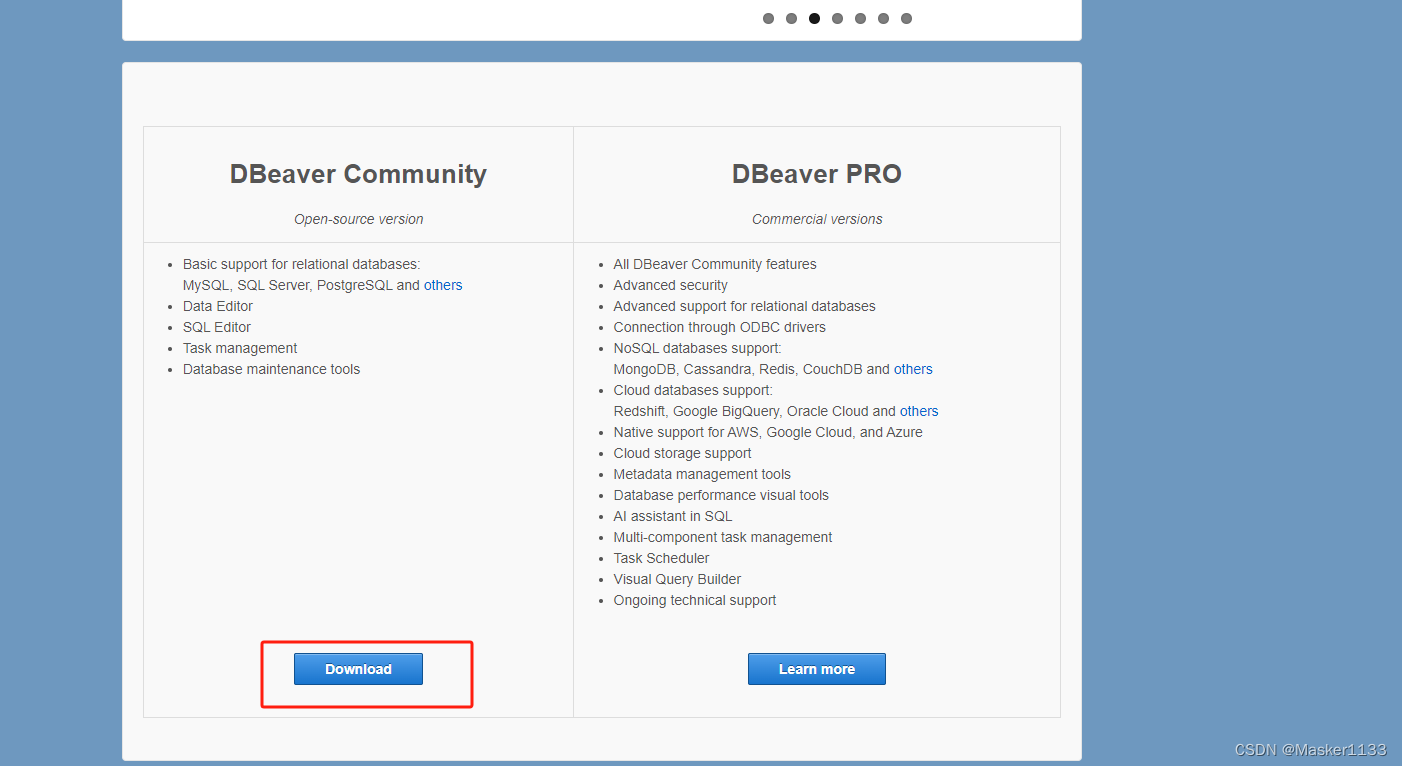Select the first carousel dot
The image size is (1402, 766).
pos(768,18)
